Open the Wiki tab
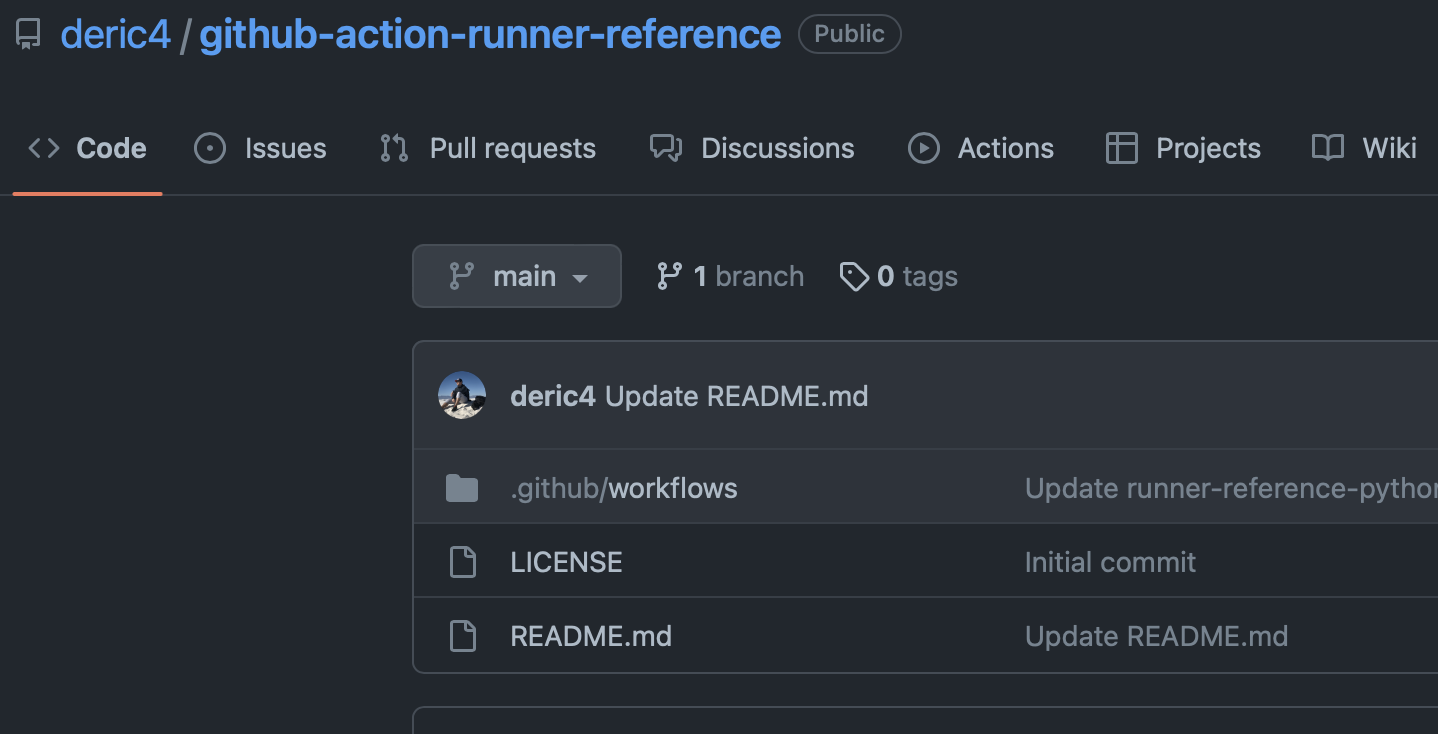Screen dimensions: 1438x734 tap(1364, 149)
